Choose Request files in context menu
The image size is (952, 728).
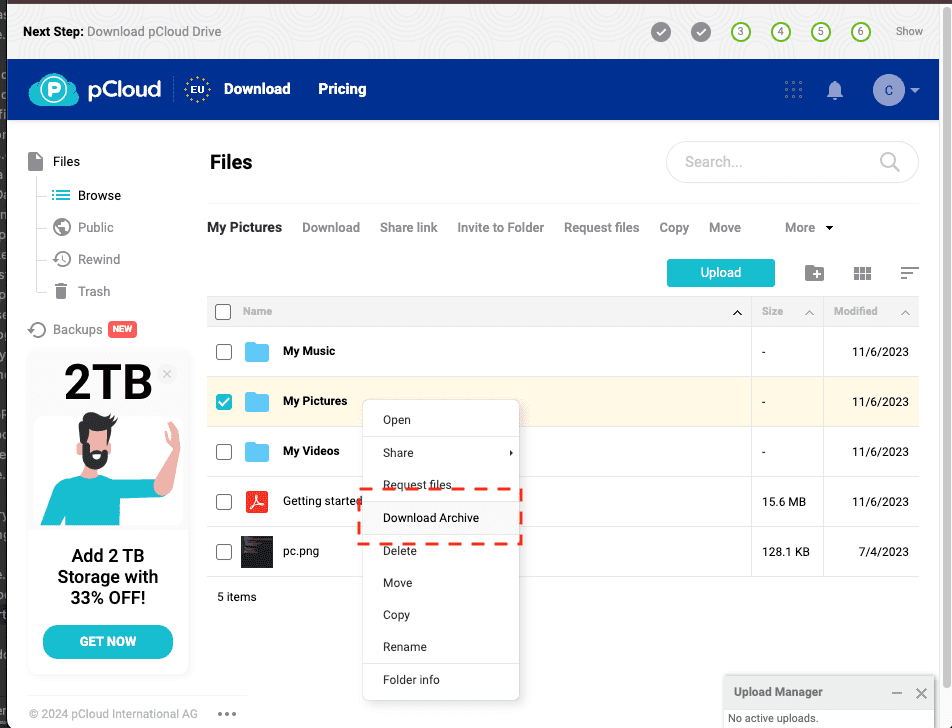[x=441, y=485]
